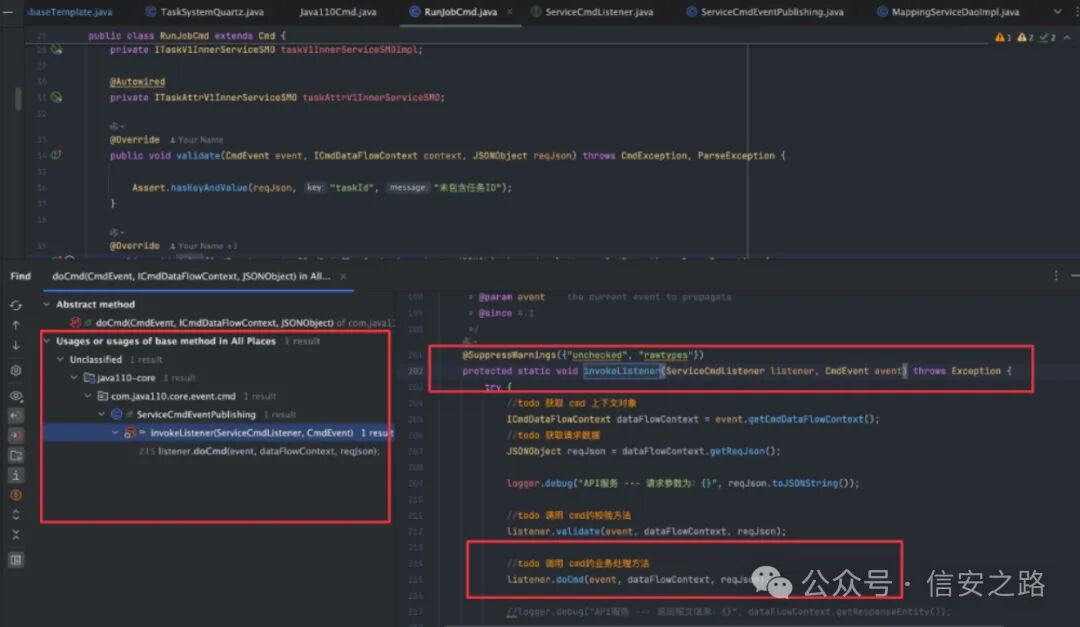The image size is (1080, 627).
Task: Collapse Usages or usages of base method node
Action: pos(46,340)
